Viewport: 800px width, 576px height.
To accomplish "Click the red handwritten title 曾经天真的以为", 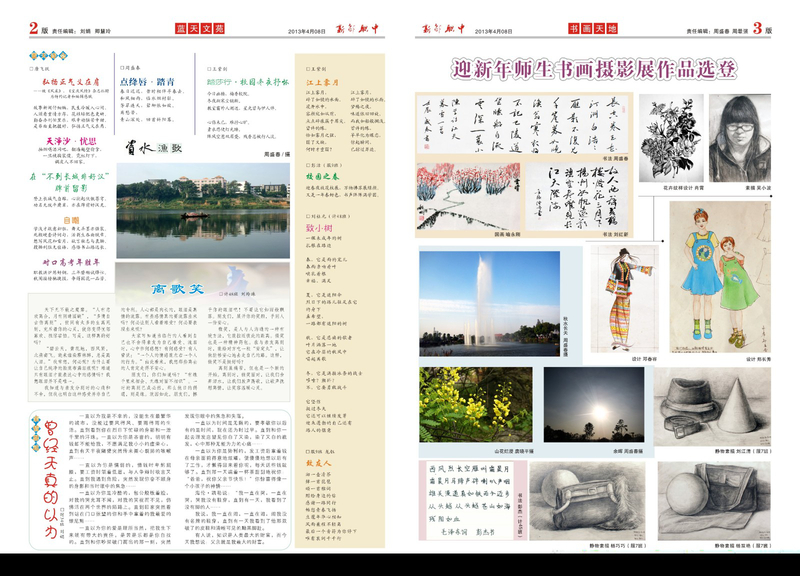I will click(x=49, y=480).
